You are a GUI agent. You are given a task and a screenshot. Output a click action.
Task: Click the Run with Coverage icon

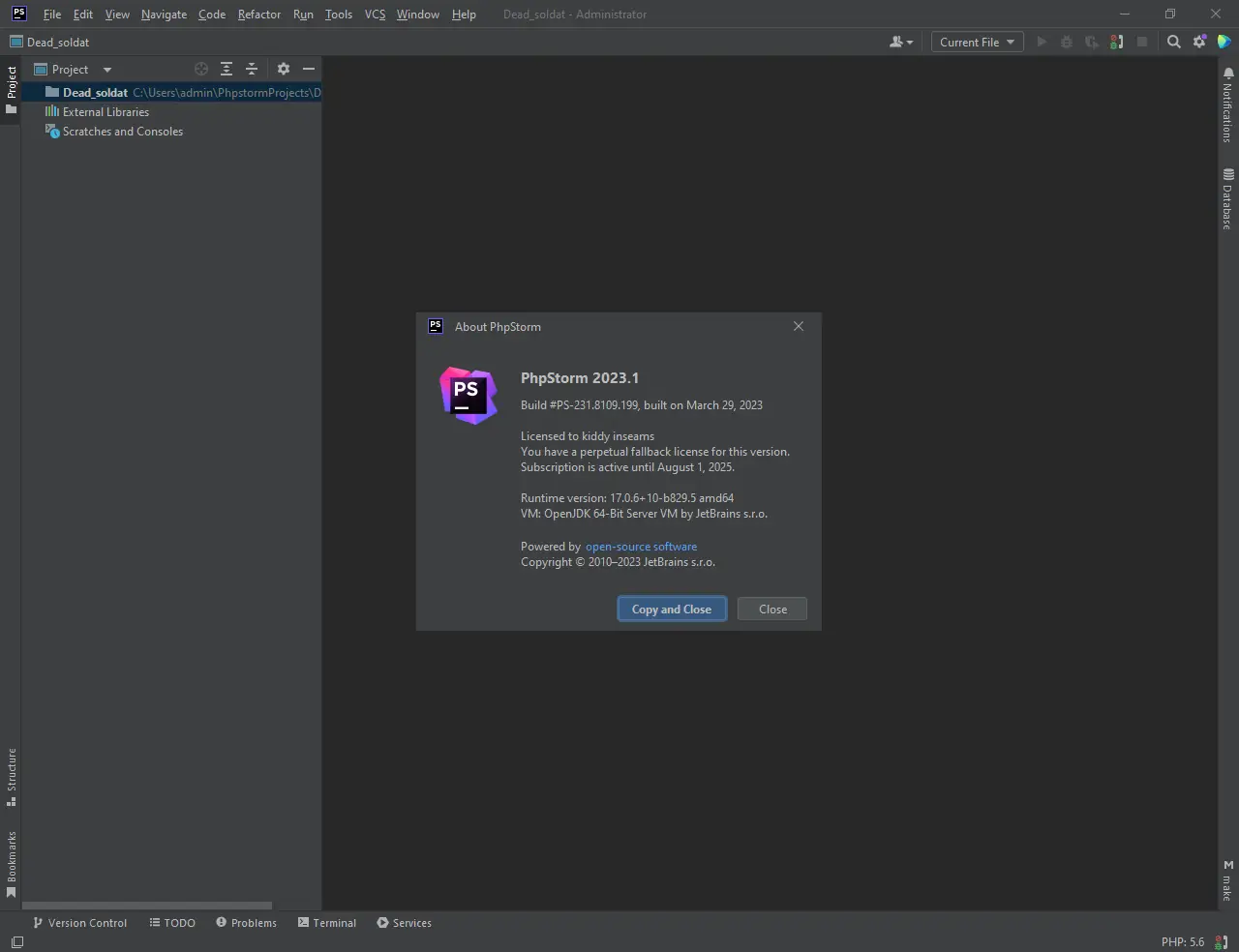[x=1092, y=42]
